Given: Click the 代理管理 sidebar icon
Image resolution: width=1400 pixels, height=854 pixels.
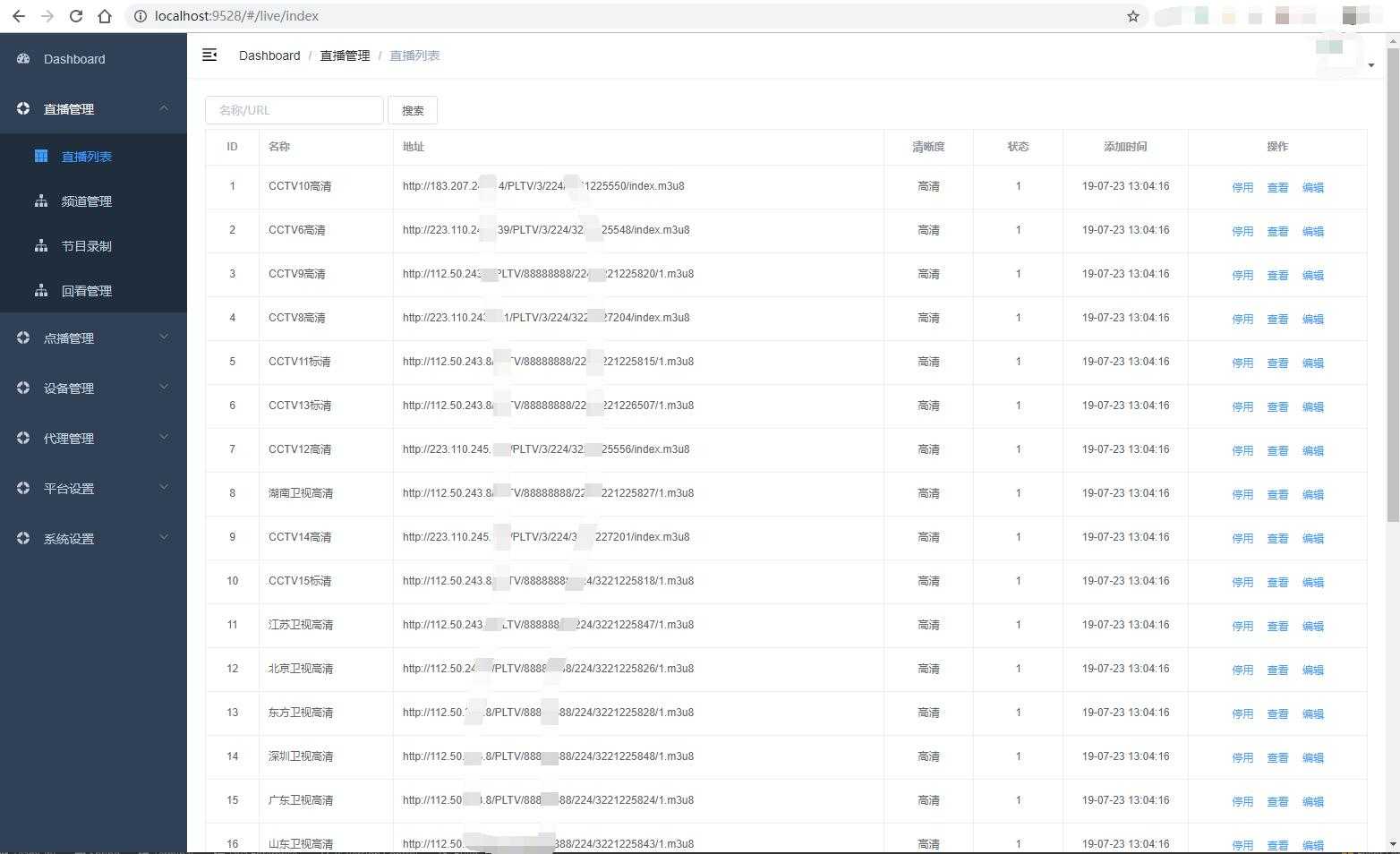Looking at the screenshot, I should 23,438.
